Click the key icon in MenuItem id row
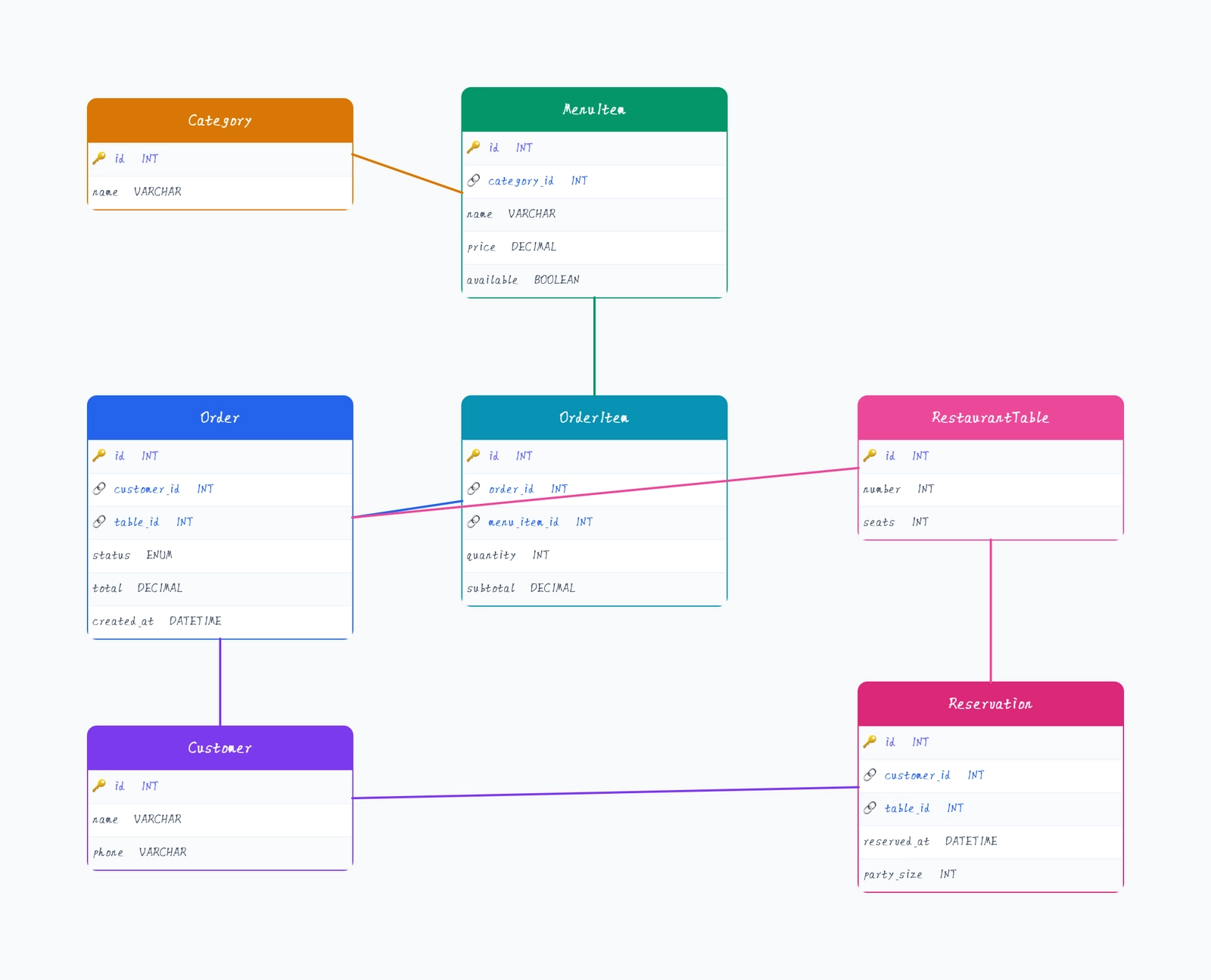Image resolution: width=1211 pixels, height=980 pixels. [x=473, y=148]
